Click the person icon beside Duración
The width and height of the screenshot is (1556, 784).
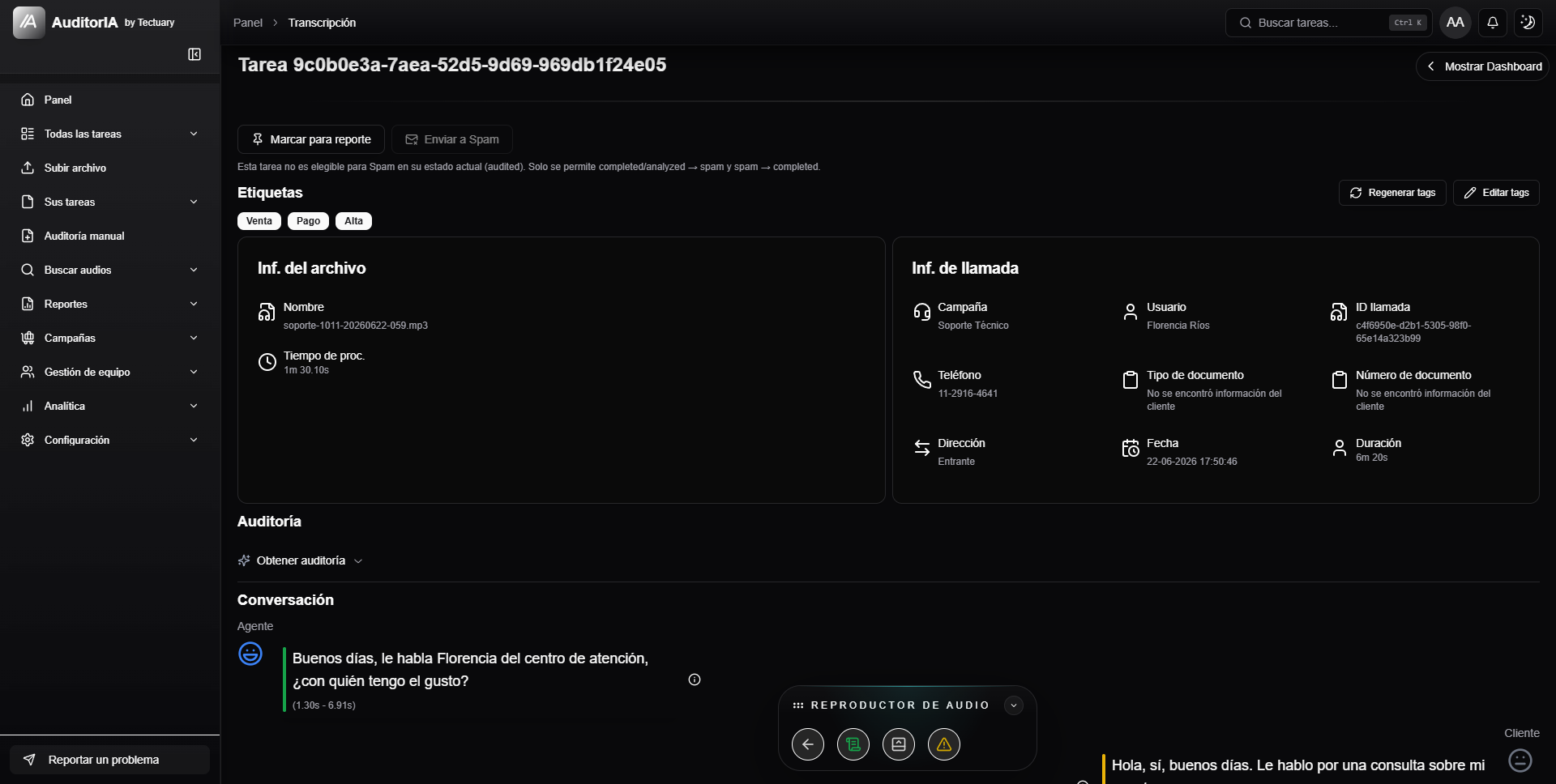tap(1339, 448)
